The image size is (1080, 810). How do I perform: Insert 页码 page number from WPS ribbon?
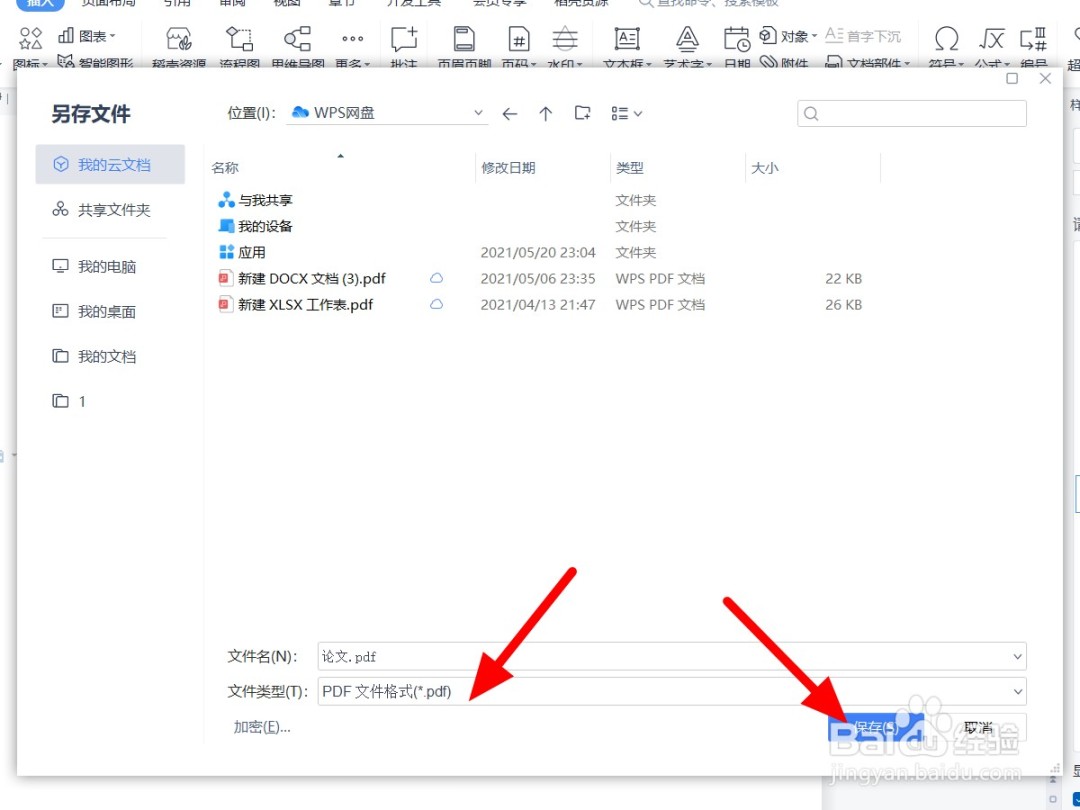point(519,48)
